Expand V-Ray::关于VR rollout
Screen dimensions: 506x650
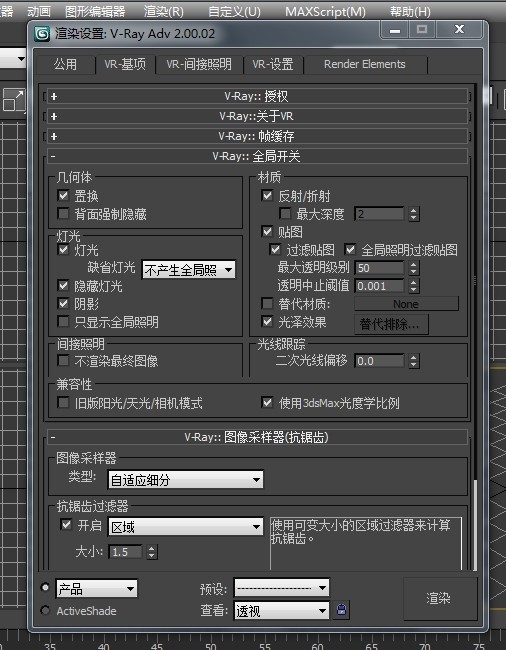[257, 116]
